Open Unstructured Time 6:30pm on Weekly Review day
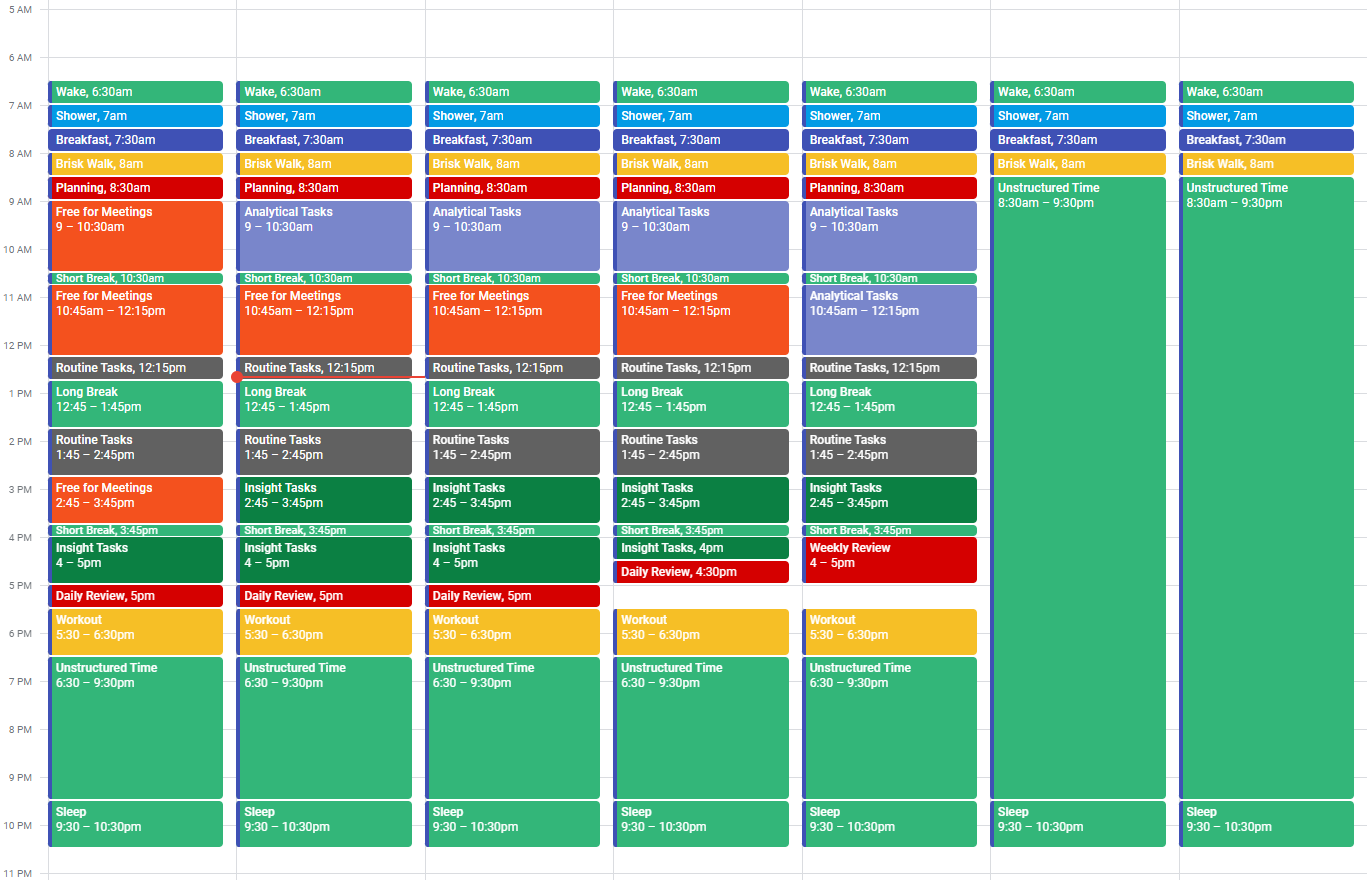The image size is (1367, 880). click(890, 728)
